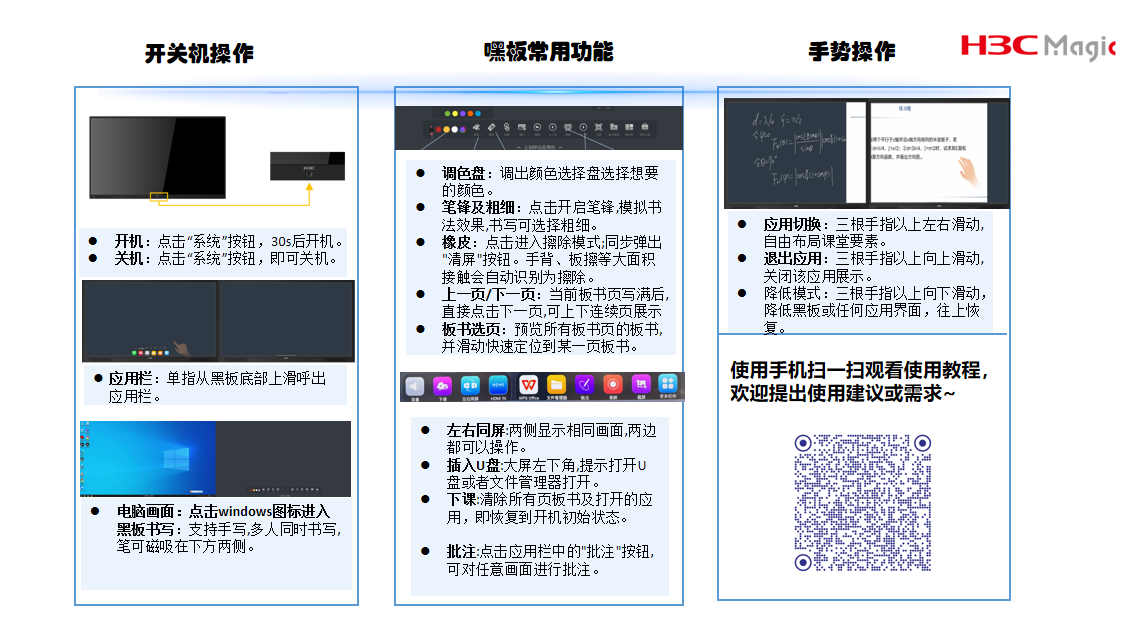1139x624 pixels.
Task: Select the eraser (橡皮) tool
Action: point(492,127)
